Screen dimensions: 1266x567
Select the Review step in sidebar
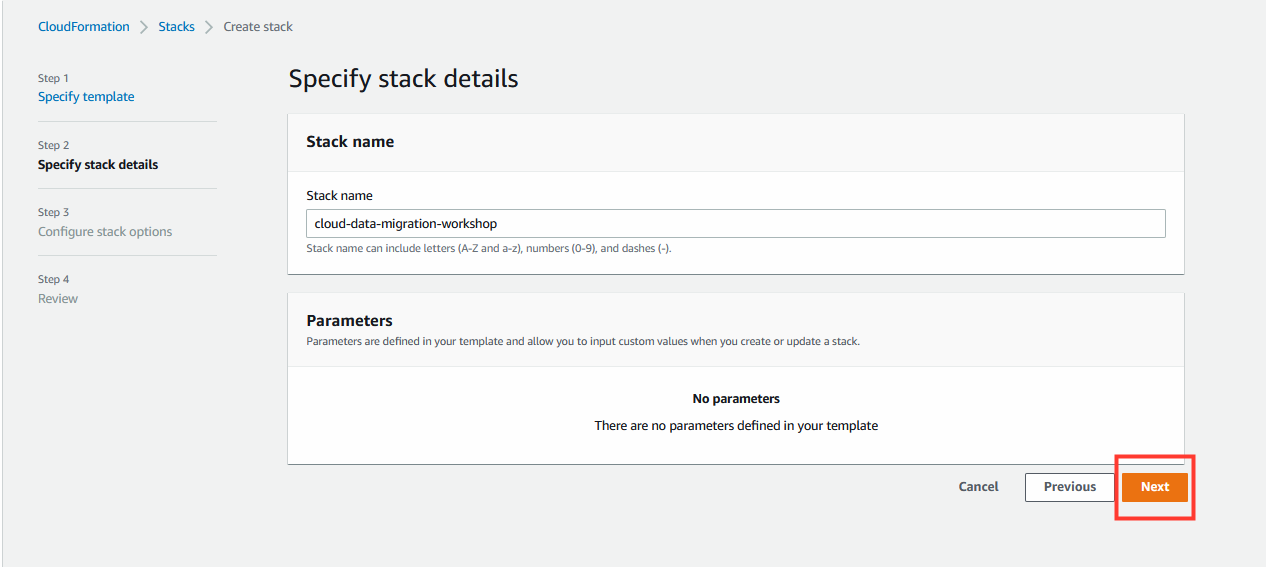[x=58, y=298]
